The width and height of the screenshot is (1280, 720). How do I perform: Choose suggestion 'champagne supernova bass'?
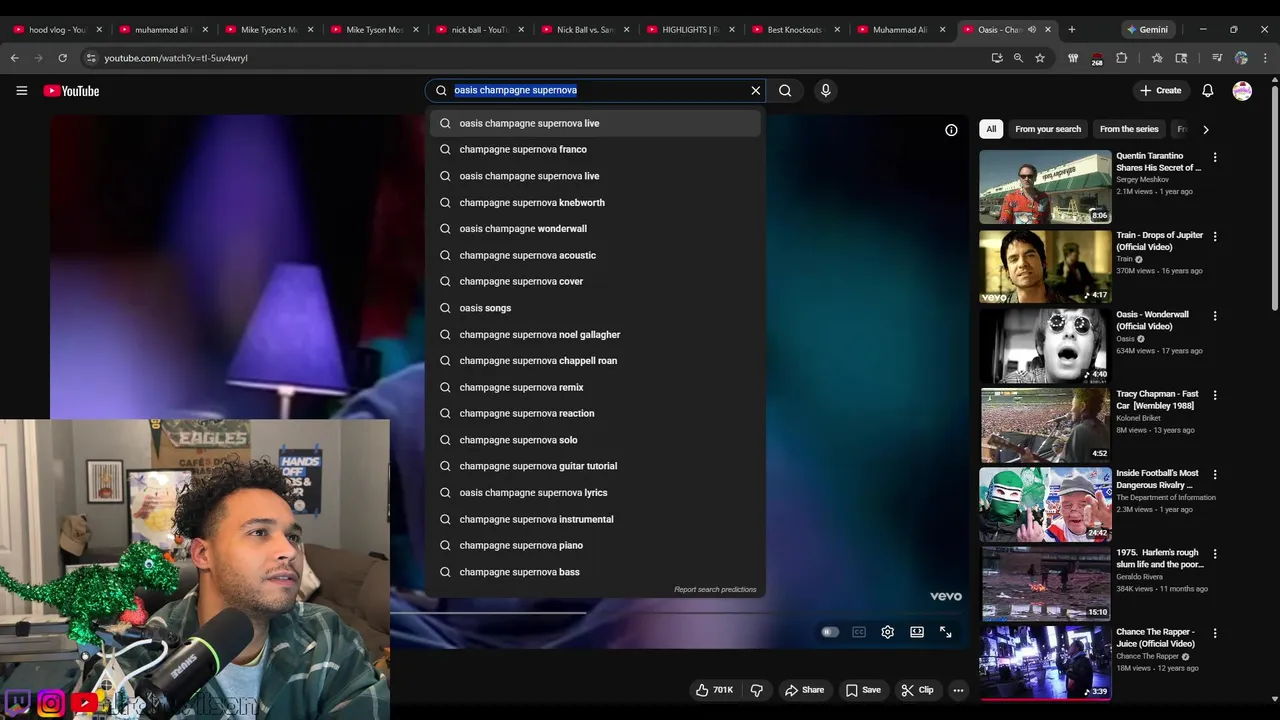[x=595, y=572]
